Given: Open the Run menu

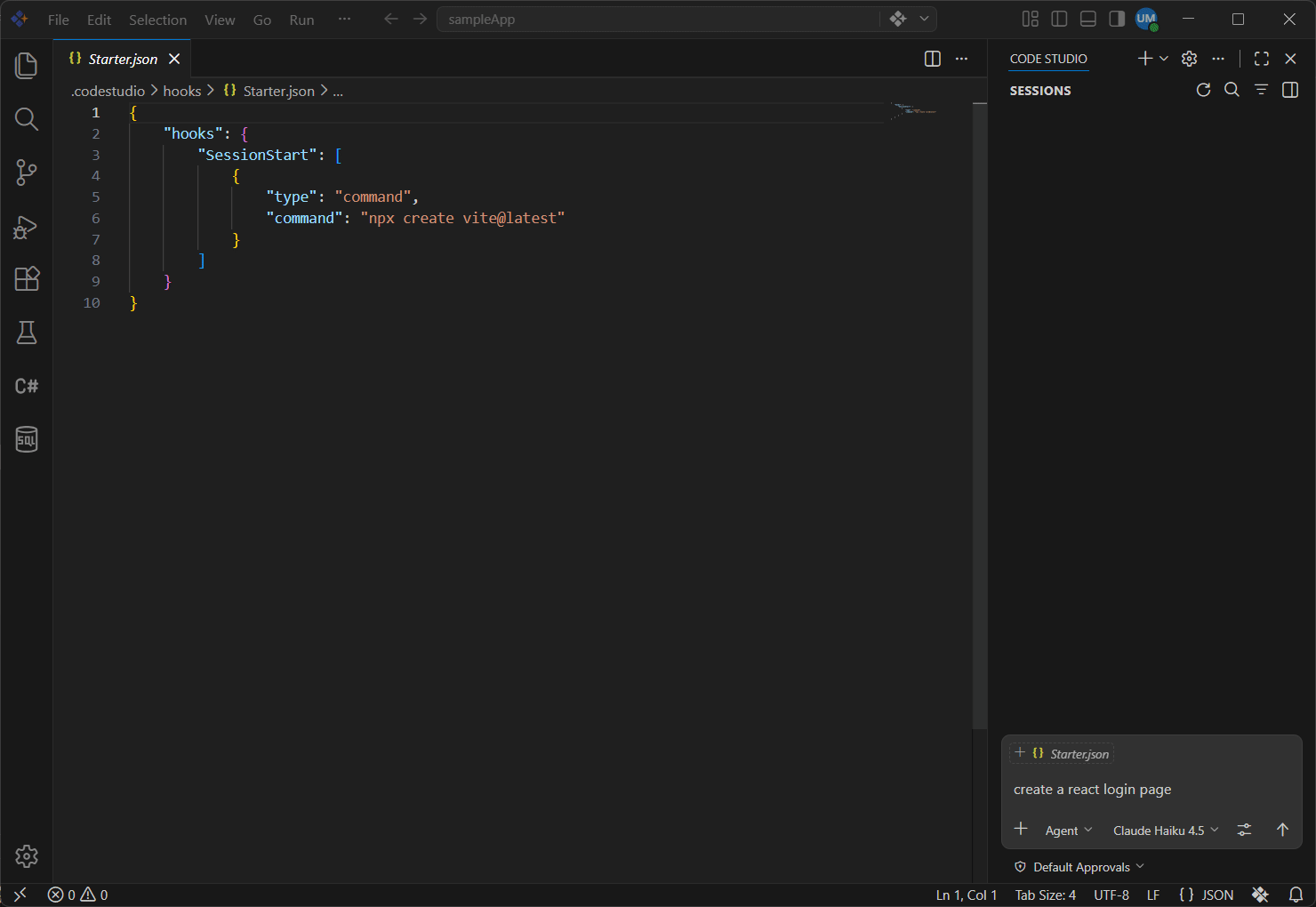Looking at the screenshot, I should 301,20.
